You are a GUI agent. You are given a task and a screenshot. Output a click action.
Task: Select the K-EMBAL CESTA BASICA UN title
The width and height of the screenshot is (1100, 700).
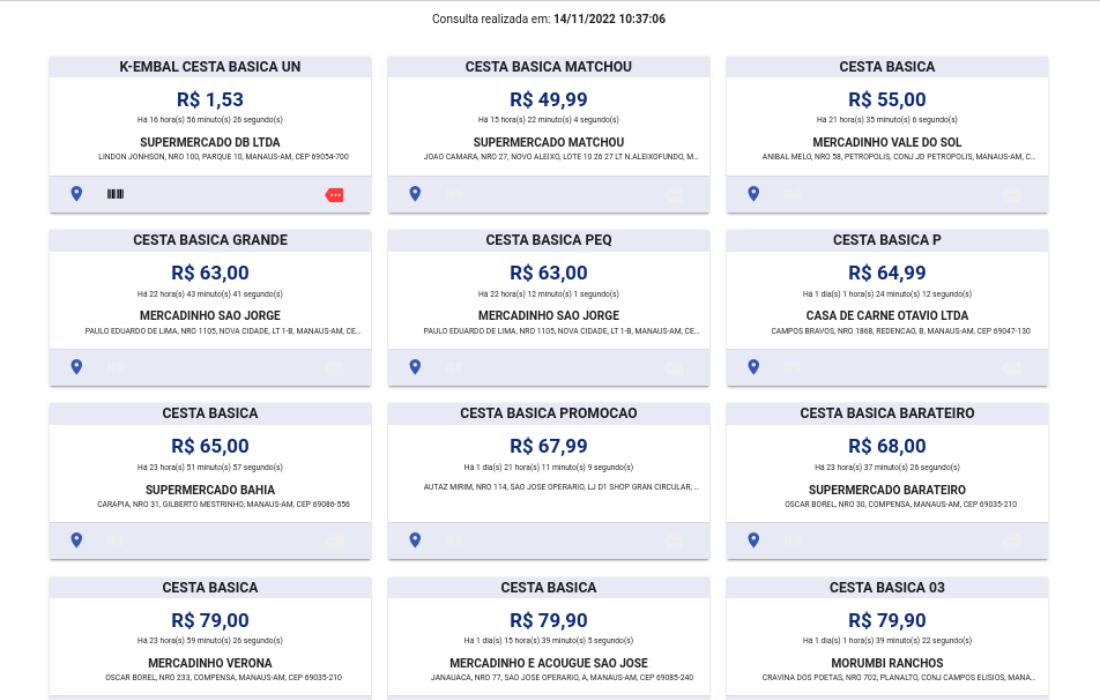210,67
